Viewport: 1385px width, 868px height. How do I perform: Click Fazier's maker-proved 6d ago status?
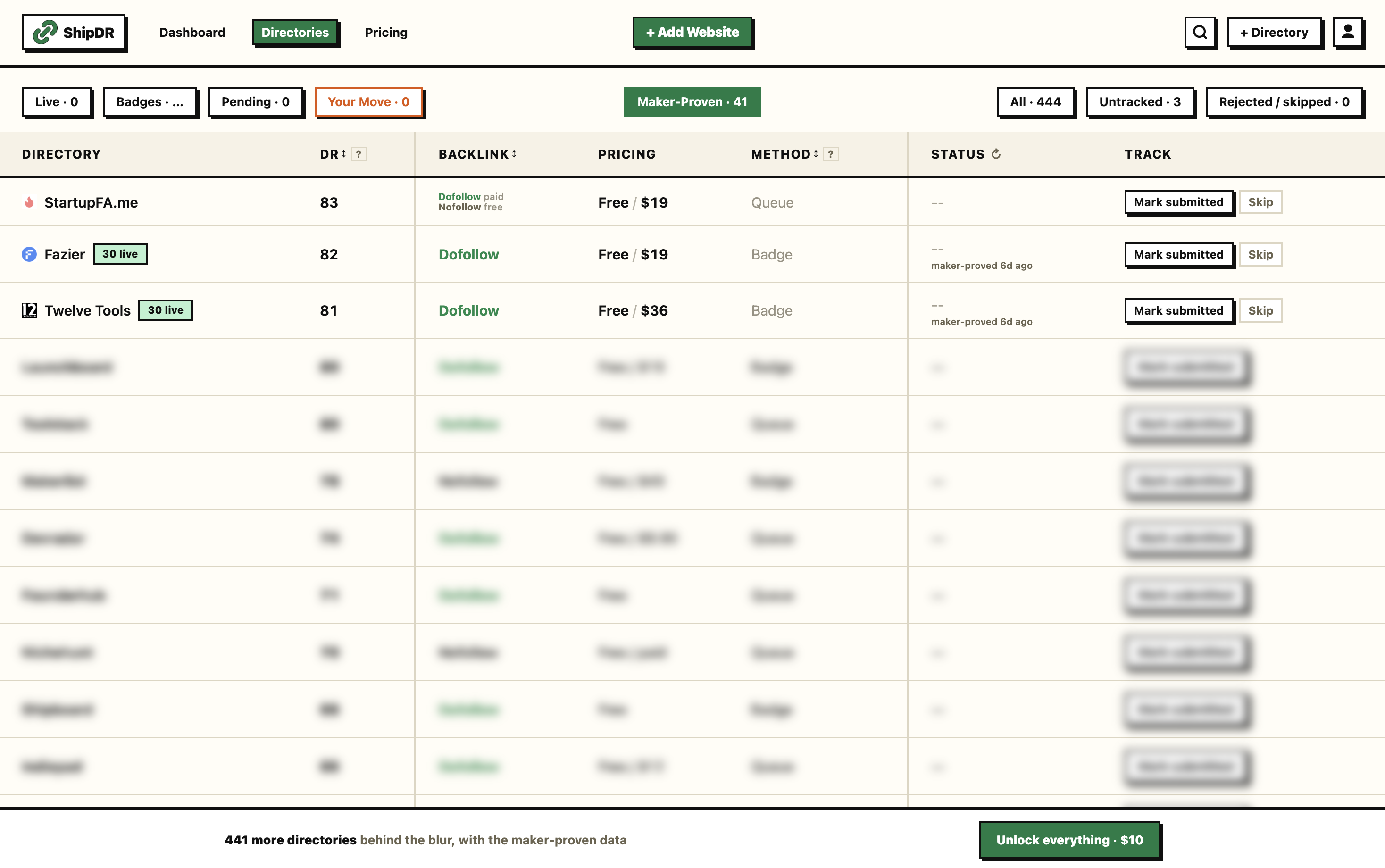tap(982, 265)
